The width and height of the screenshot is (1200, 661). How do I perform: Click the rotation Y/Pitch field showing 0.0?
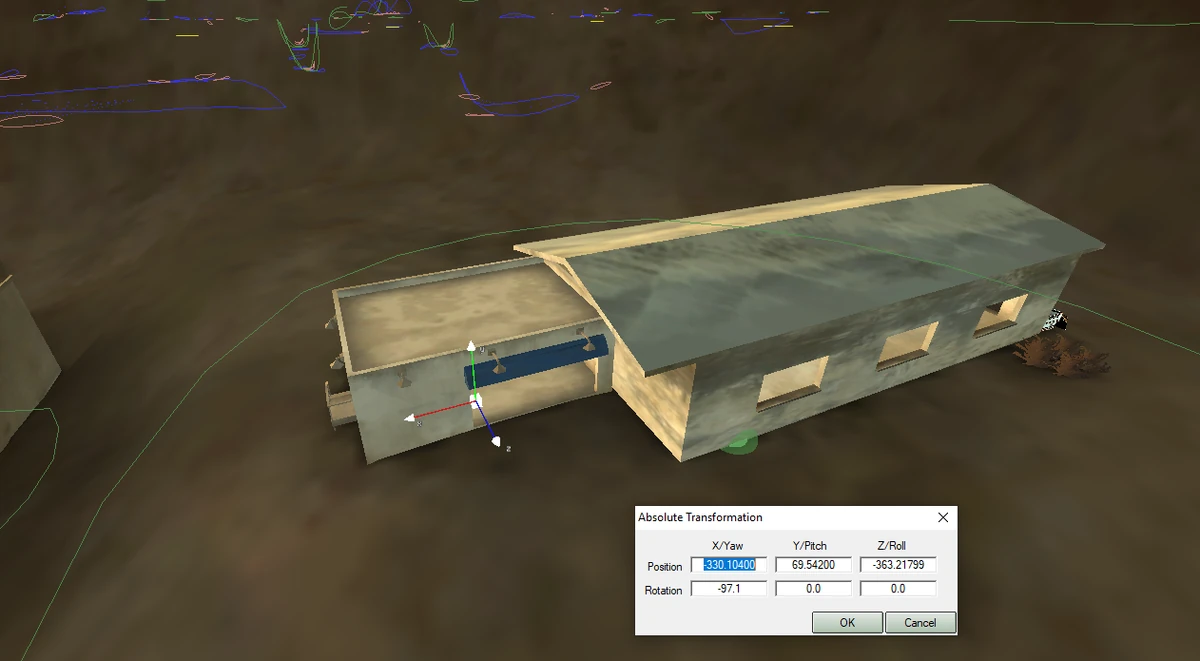point(813,588)
